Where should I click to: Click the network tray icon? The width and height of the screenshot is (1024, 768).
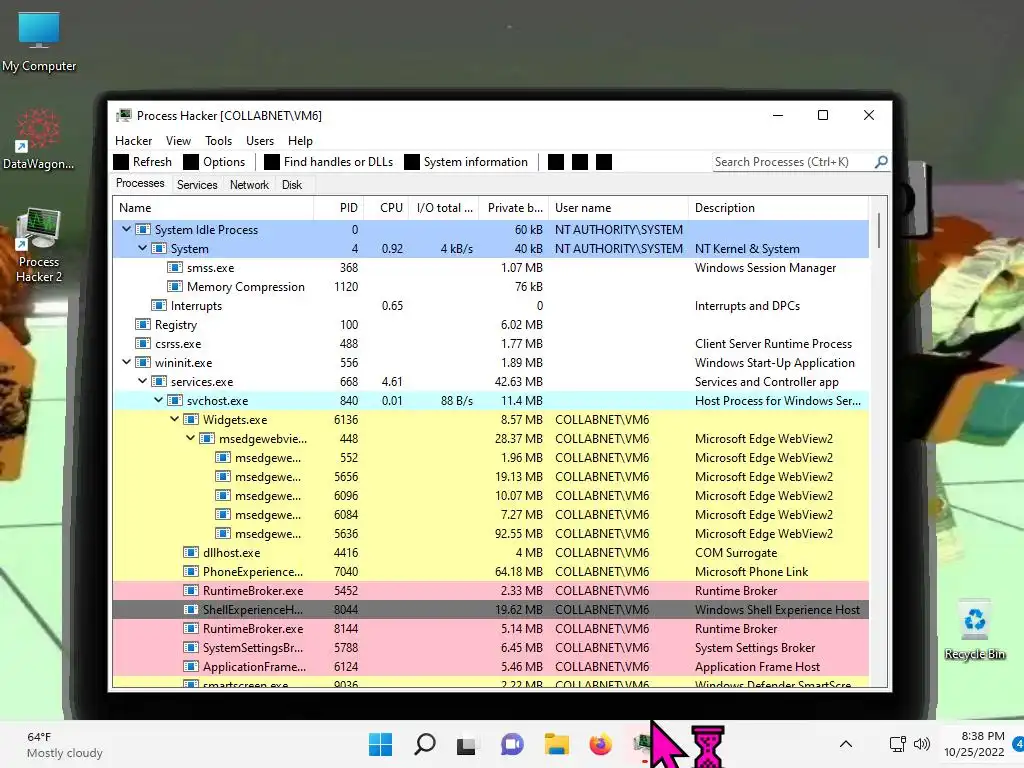click(897, 744)
